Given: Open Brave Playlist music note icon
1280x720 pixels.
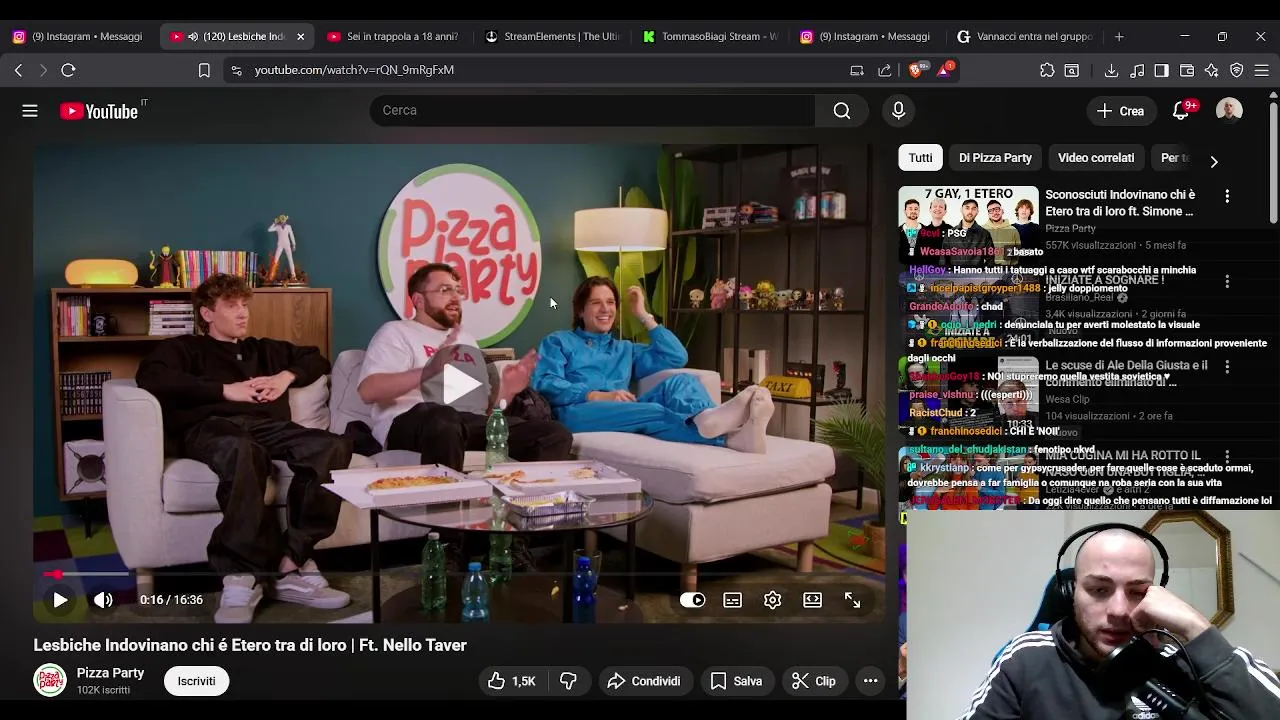Looking at the screenshot, I should click(1137, 70).
